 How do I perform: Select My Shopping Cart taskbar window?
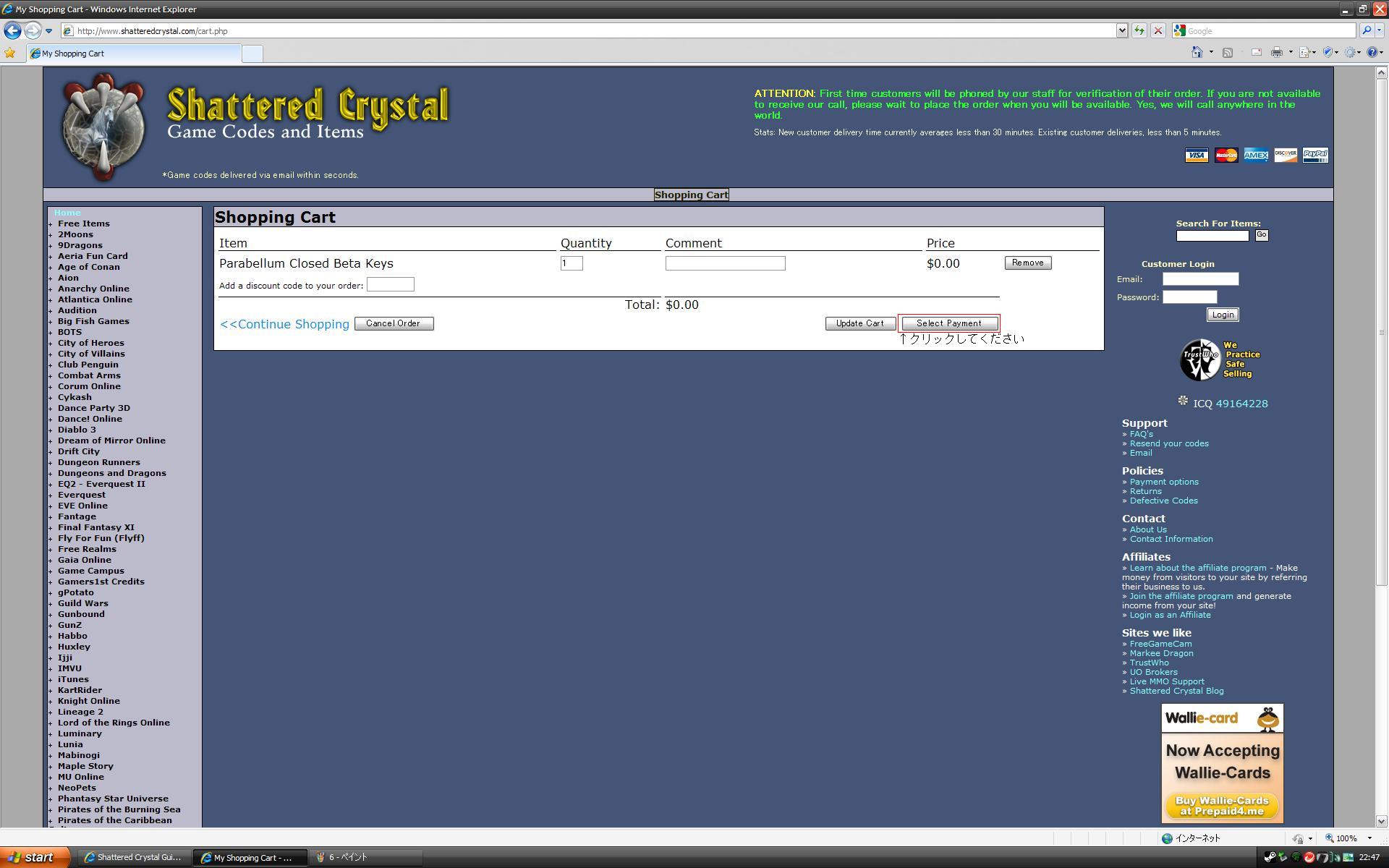click(251, 857)
